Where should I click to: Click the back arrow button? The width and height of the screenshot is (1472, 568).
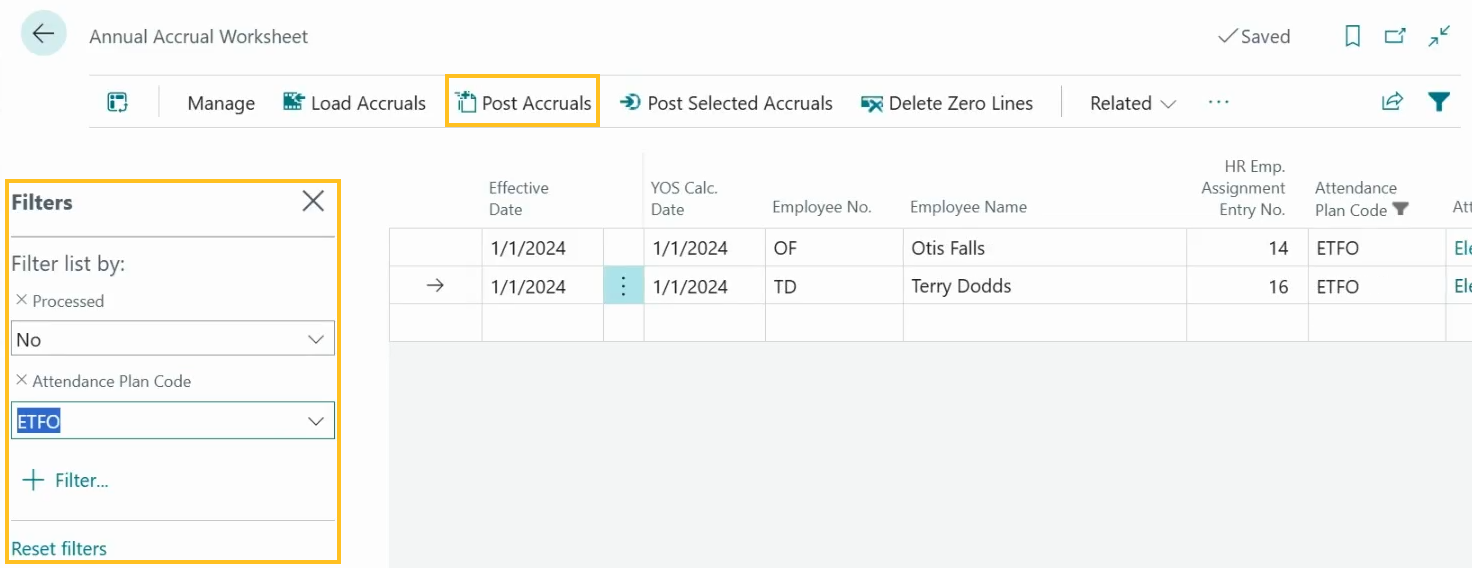(x=43, y=35)
